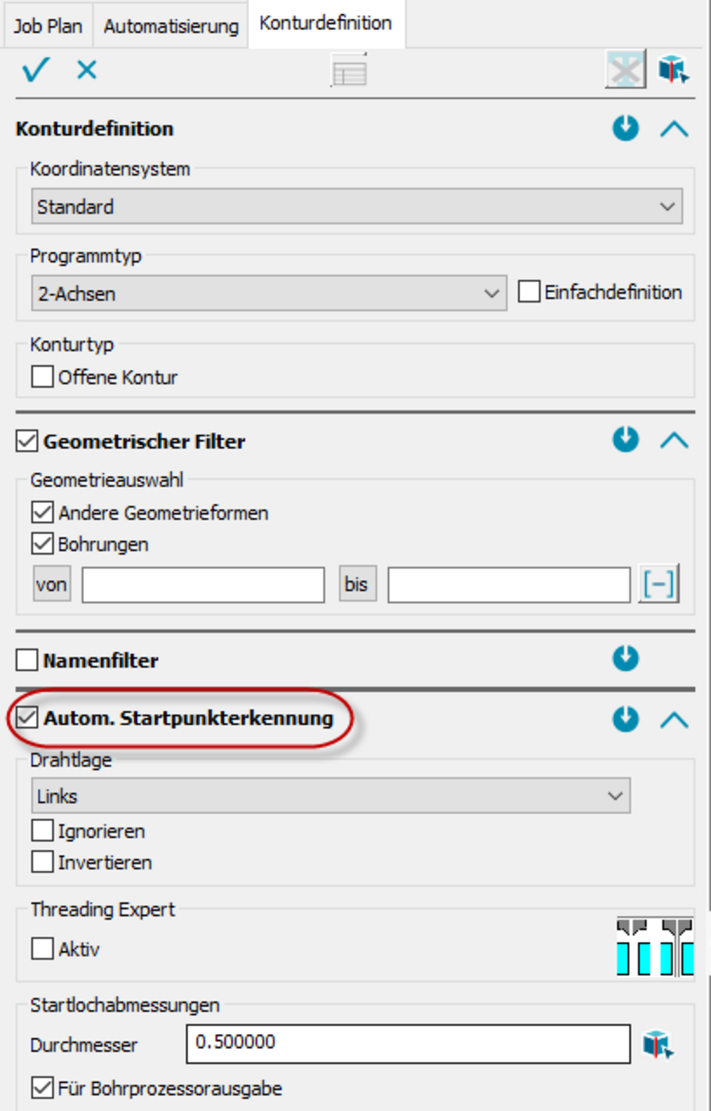
Task: Open the Programmtyp 2-Achsen dropdown
Action: point(268,293)
